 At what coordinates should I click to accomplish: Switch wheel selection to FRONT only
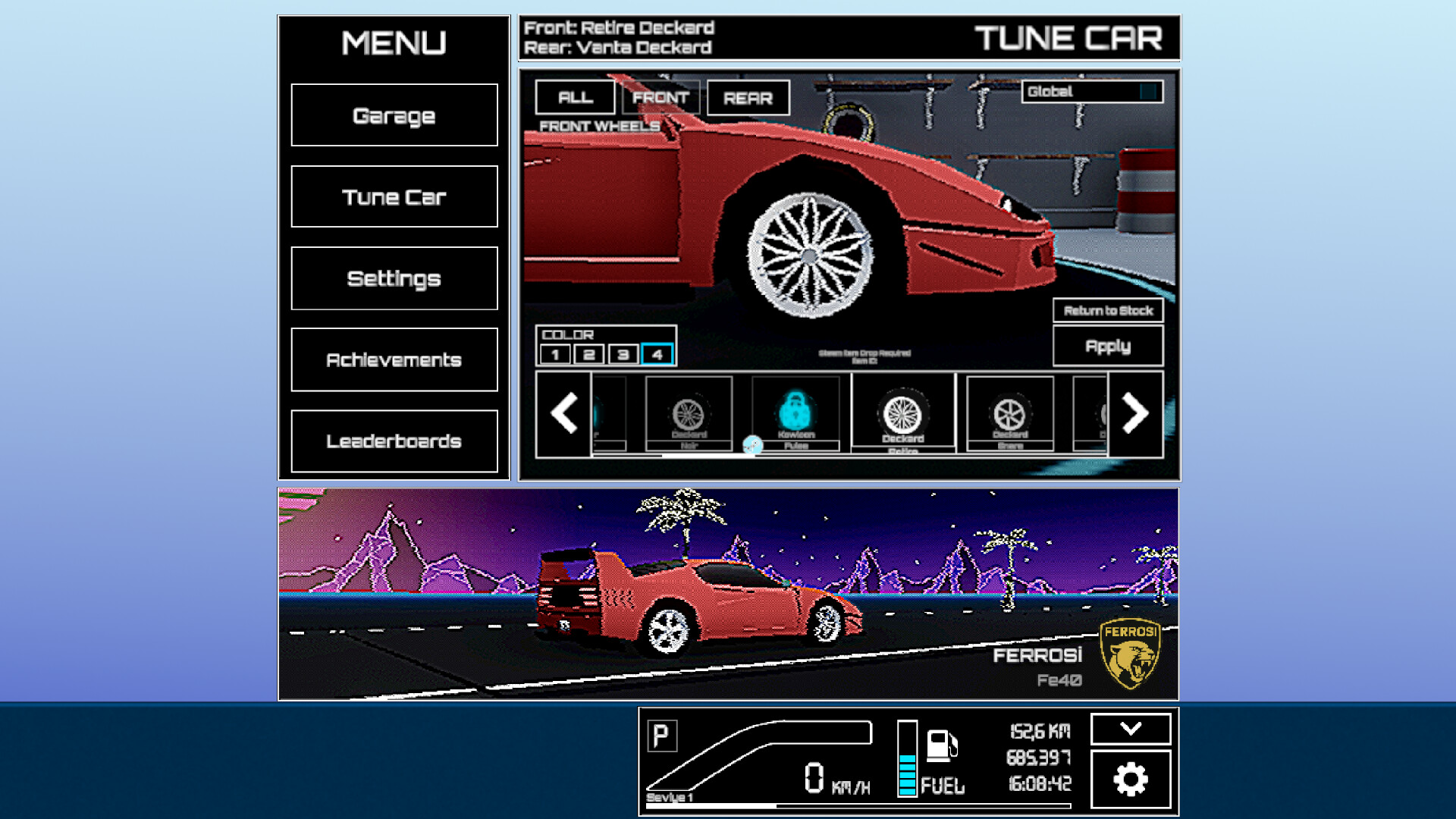659,97
